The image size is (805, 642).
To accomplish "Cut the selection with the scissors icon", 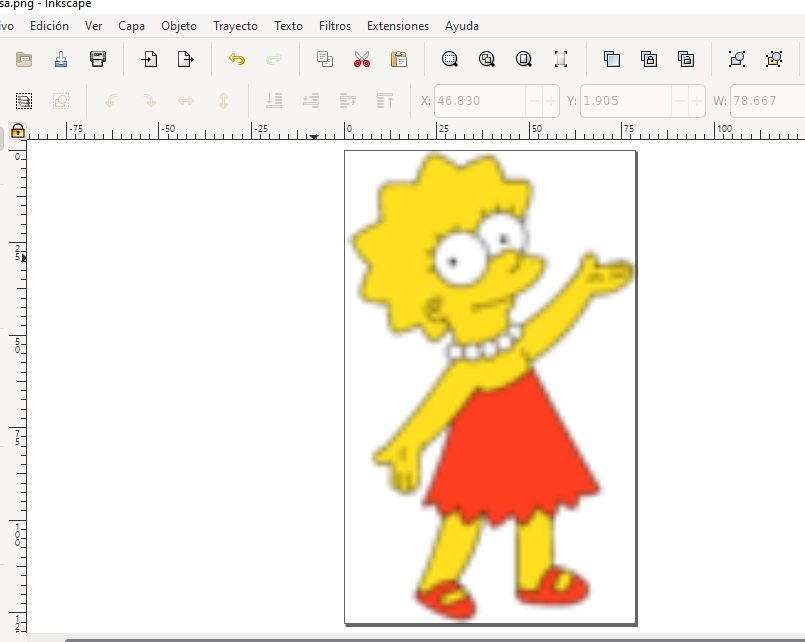I will click(361, 59).
